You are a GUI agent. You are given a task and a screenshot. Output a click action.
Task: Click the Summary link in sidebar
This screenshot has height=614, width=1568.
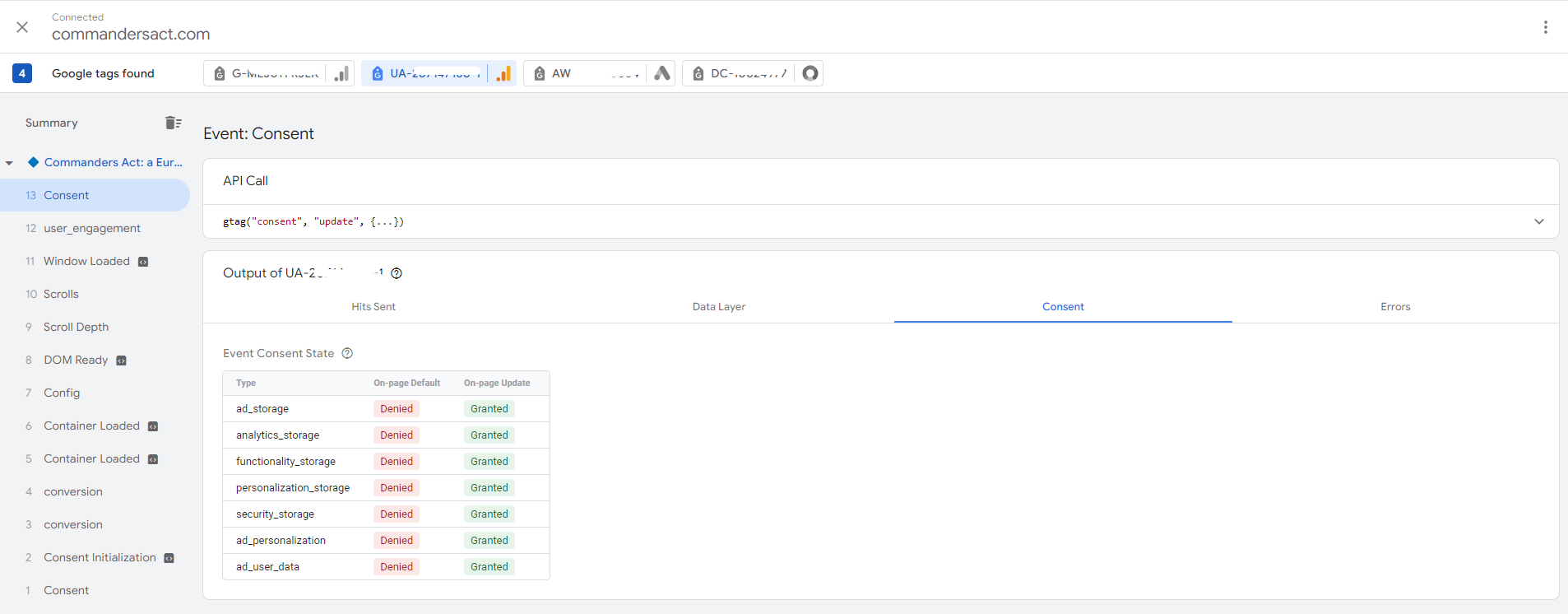tap(51, 123)
